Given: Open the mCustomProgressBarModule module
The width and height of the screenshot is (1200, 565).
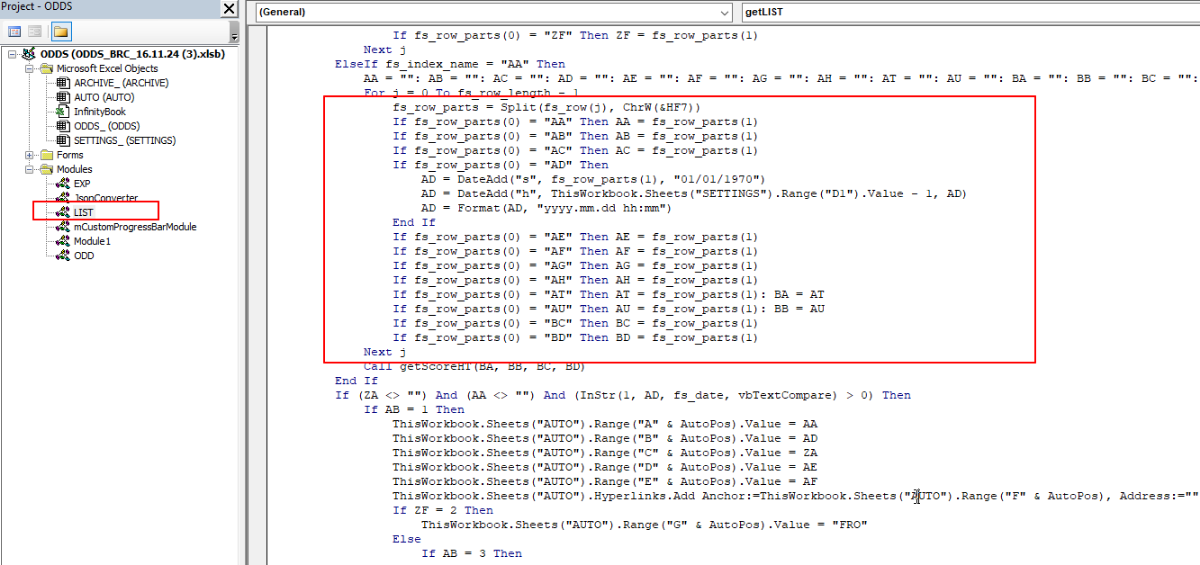Looking at the screenshot, I should pos(134,227).
